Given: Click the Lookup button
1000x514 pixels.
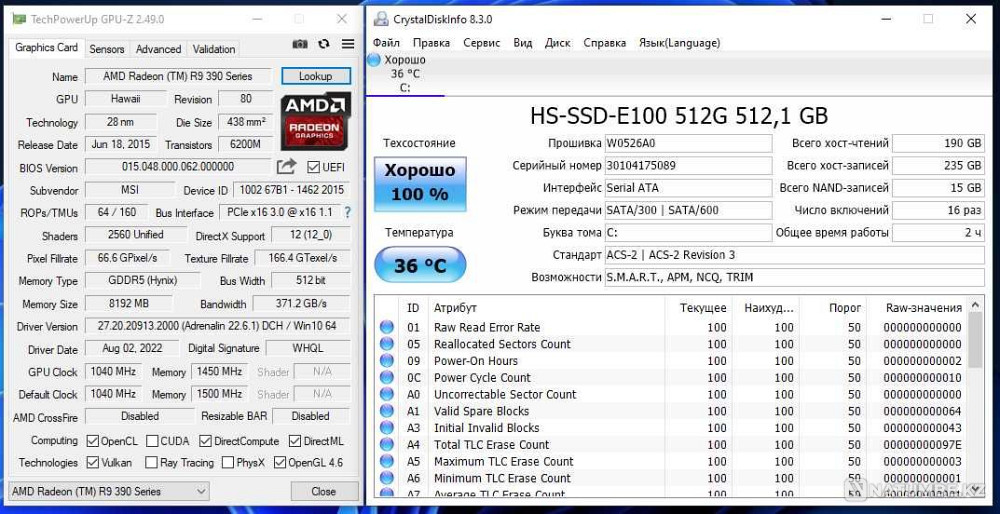Looking at the screenshot, I should pos(316,76).
